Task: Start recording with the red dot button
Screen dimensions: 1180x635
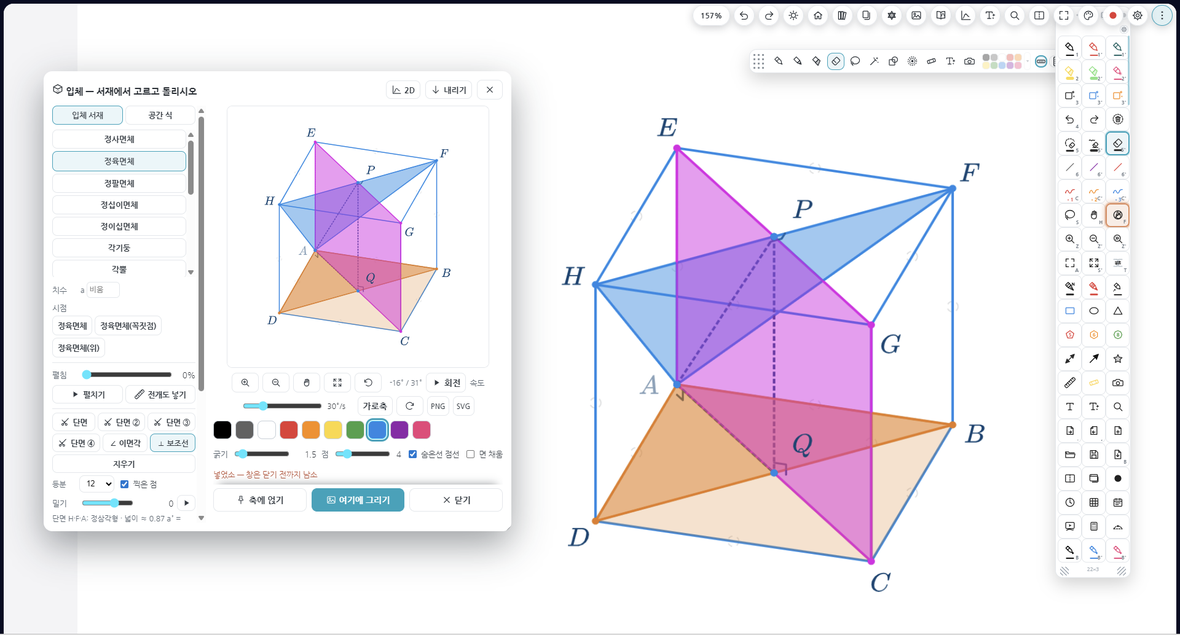Action: tap(1113, 16)
